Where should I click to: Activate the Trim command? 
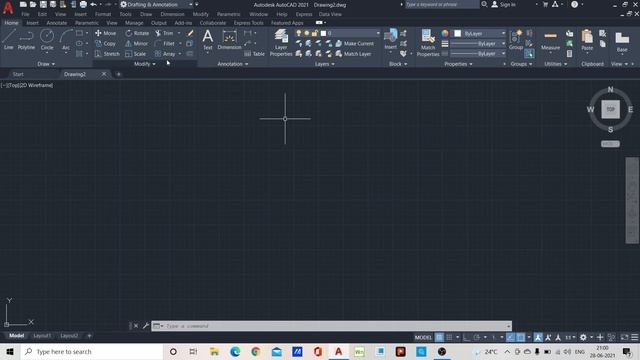pos(164,33)
